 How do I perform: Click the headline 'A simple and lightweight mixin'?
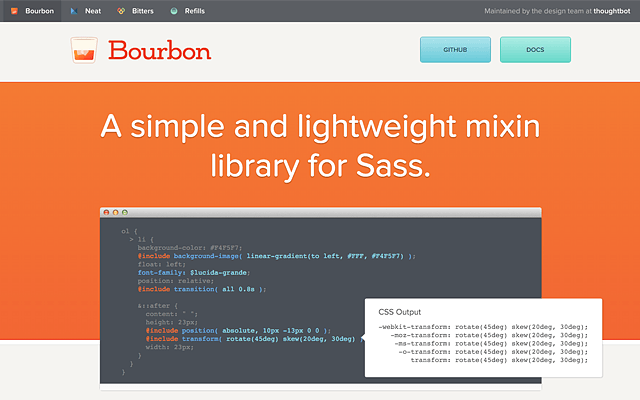pyautogui.click(x=320, y=127)
